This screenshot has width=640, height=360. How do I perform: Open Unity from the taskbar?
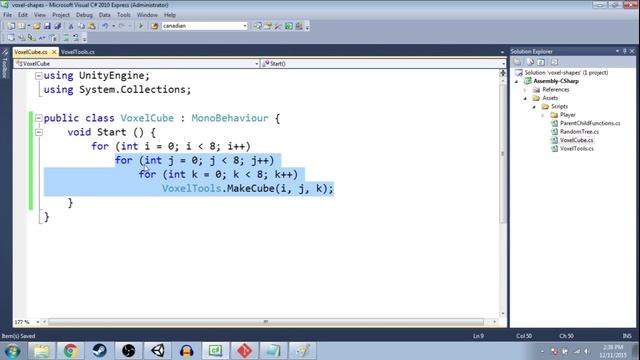pos(158,351)
